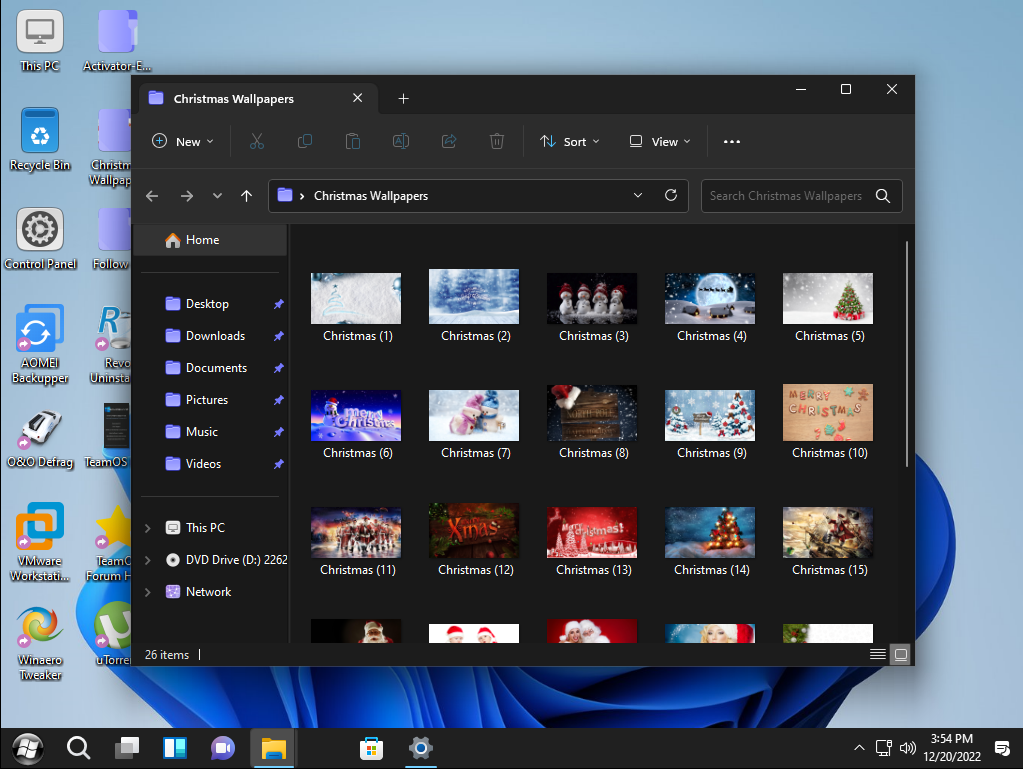The image size is (1023, 769).
Task: Click the Rename icon in toolbar
Action: click(x=401, y=142)
